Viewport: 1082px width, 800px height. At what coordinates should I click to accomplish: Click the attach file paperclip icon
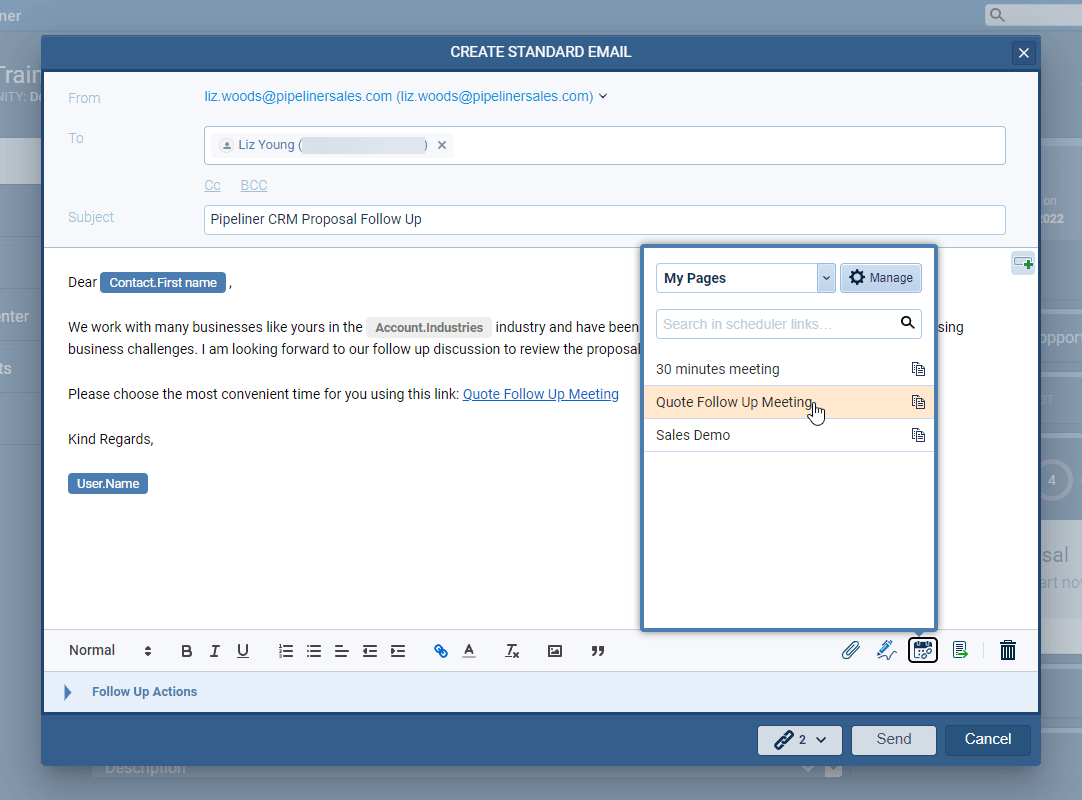click(x=850, y=651)
